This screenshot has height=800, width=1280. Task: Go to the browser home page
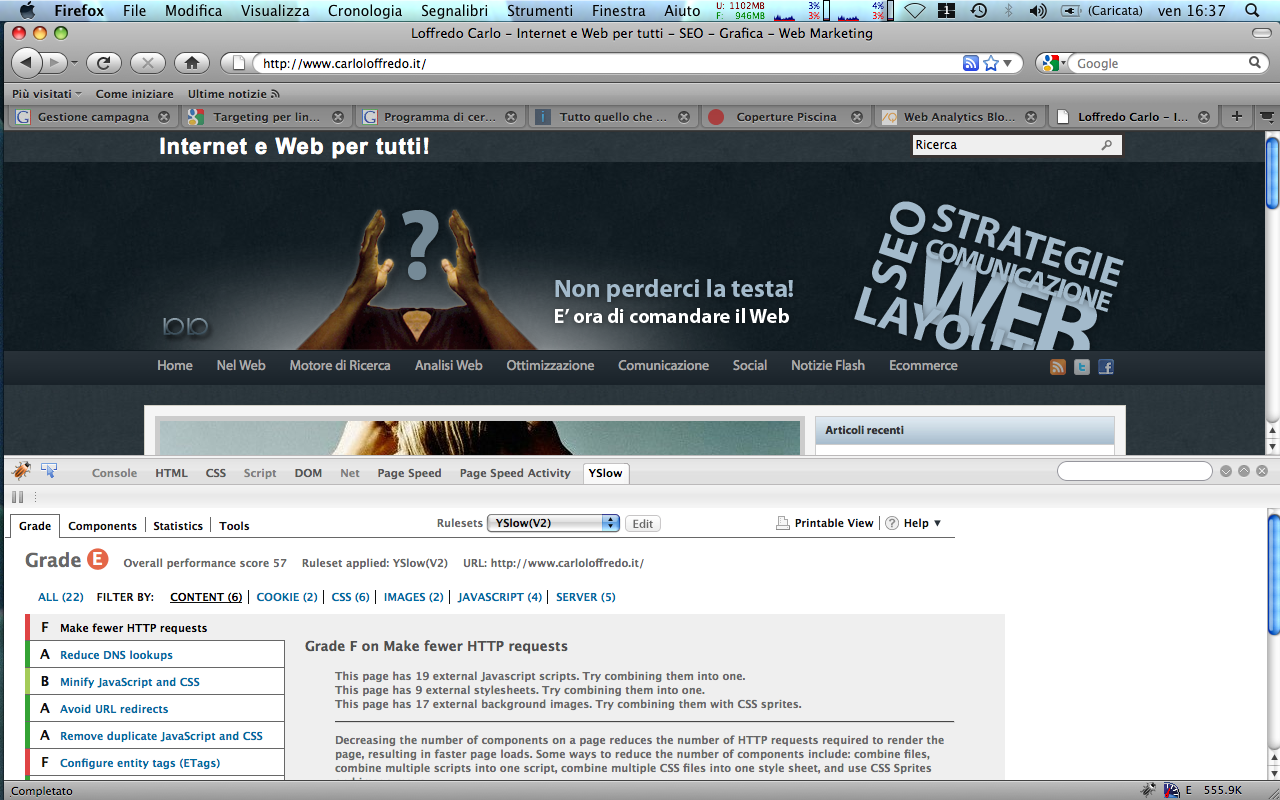[x=192, y=63]
